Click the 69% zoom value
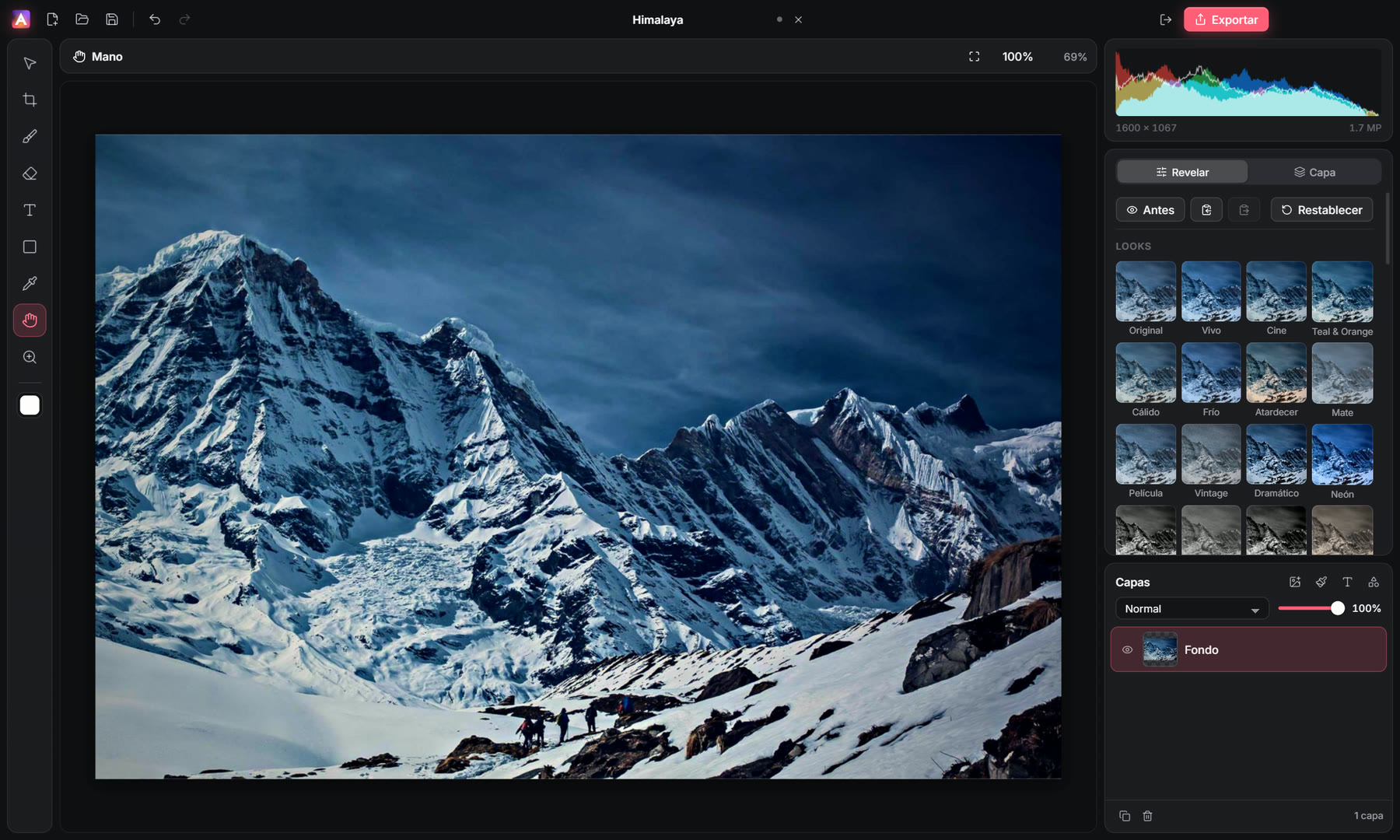The image size is (1400, 840). [x=1075, y=57]
